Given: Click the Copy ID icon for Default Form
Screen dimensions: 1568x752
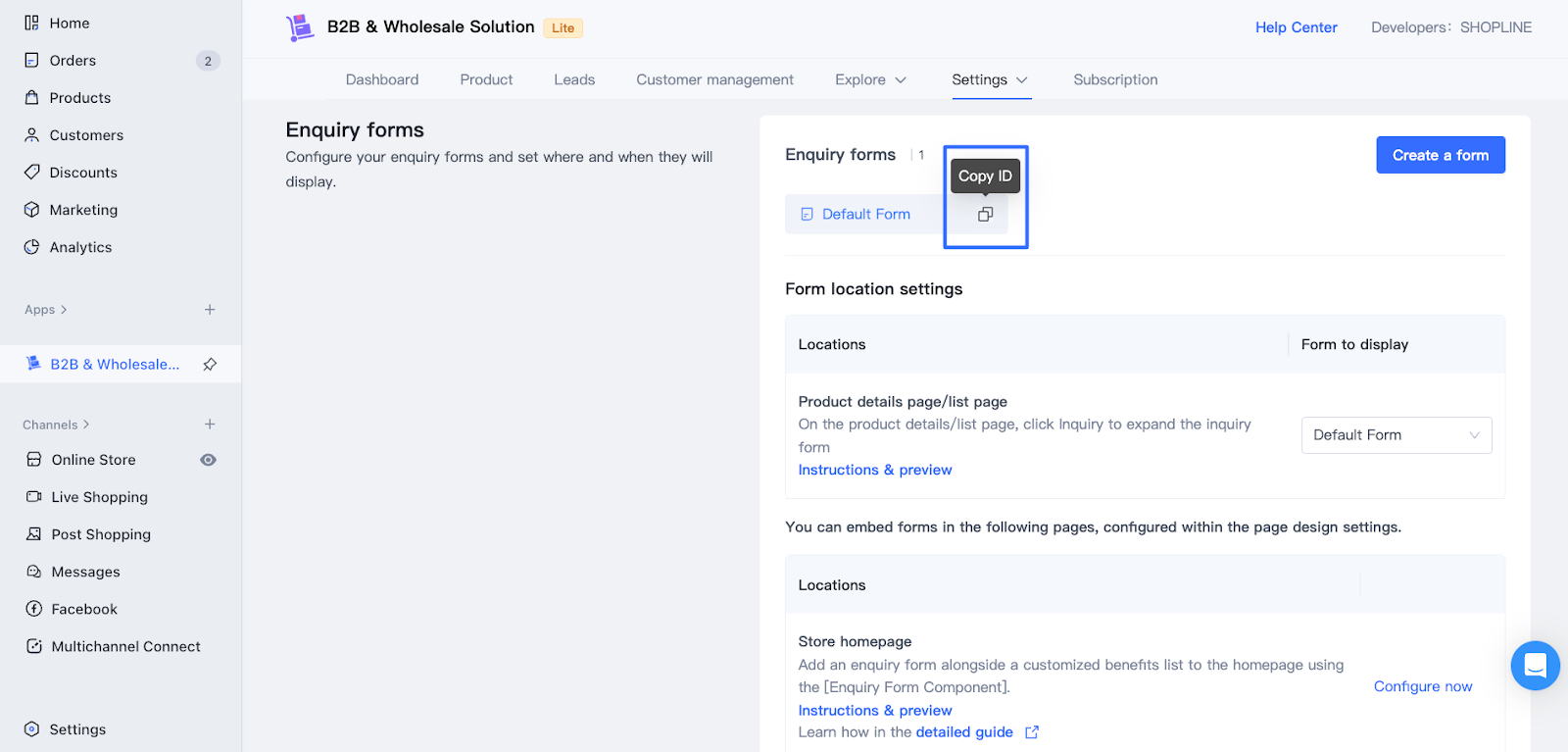Looking at the screenshot, I should (x=985, y=214).
